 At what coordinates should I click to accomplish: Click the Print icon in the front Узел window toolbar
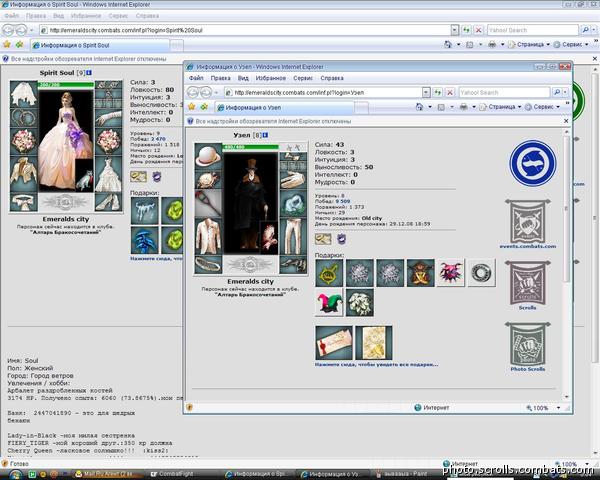[x=463, y=107]
